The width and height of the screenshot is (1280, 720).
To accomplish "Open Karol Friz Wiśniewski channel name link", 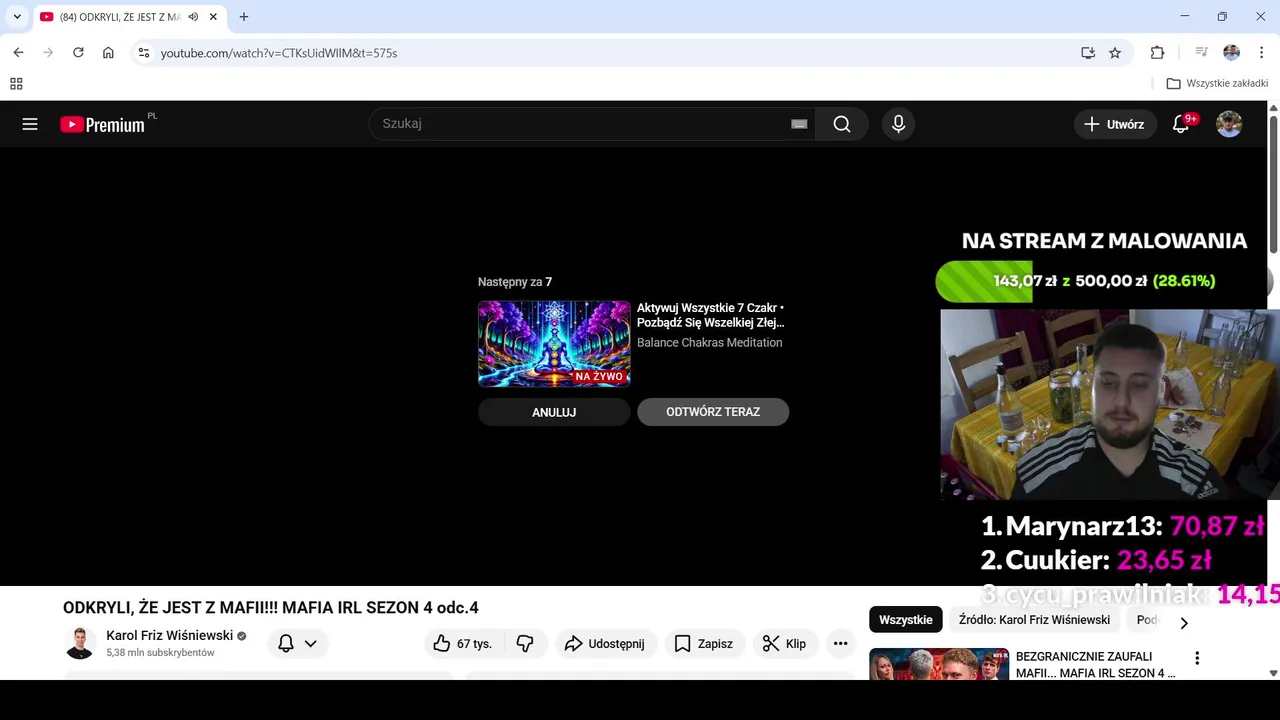I will point(169,635).
